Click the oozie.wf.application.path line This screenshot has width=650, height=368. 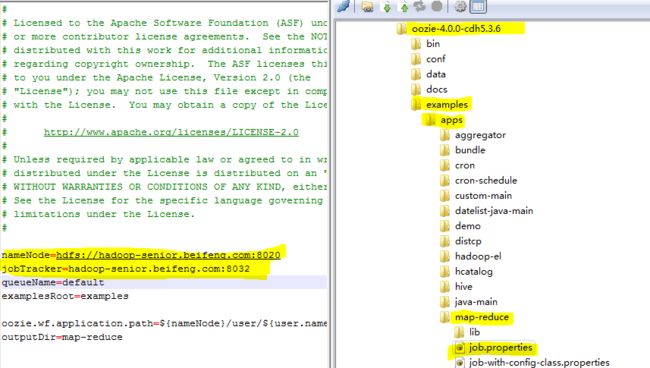coord(164,323)
